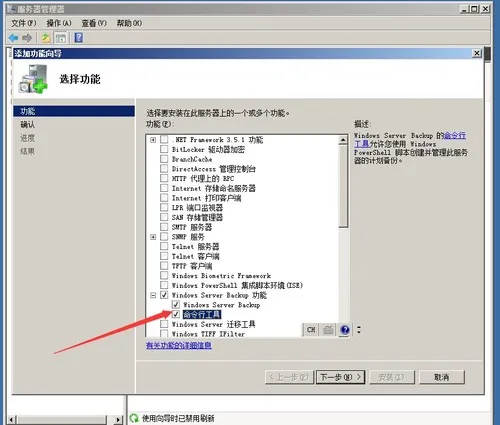This screenshot has height=425, width=500.
Task: Select the Windows TIFF IFilter row
Action: (208, 334)
